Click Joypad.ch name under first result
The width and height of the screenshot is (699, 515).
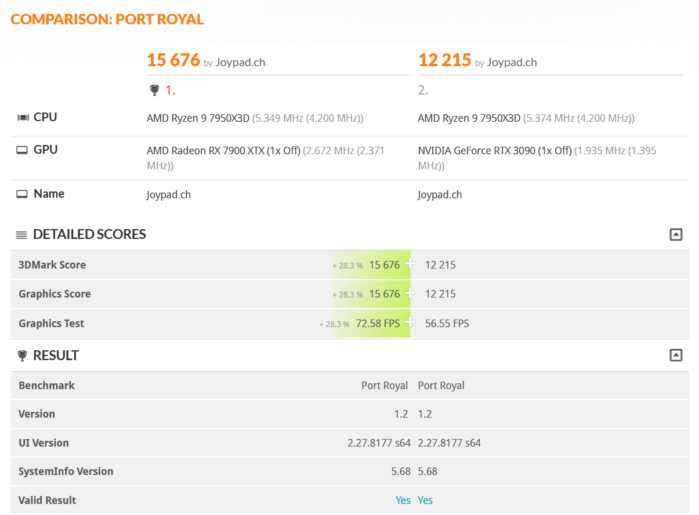(169, 195)
